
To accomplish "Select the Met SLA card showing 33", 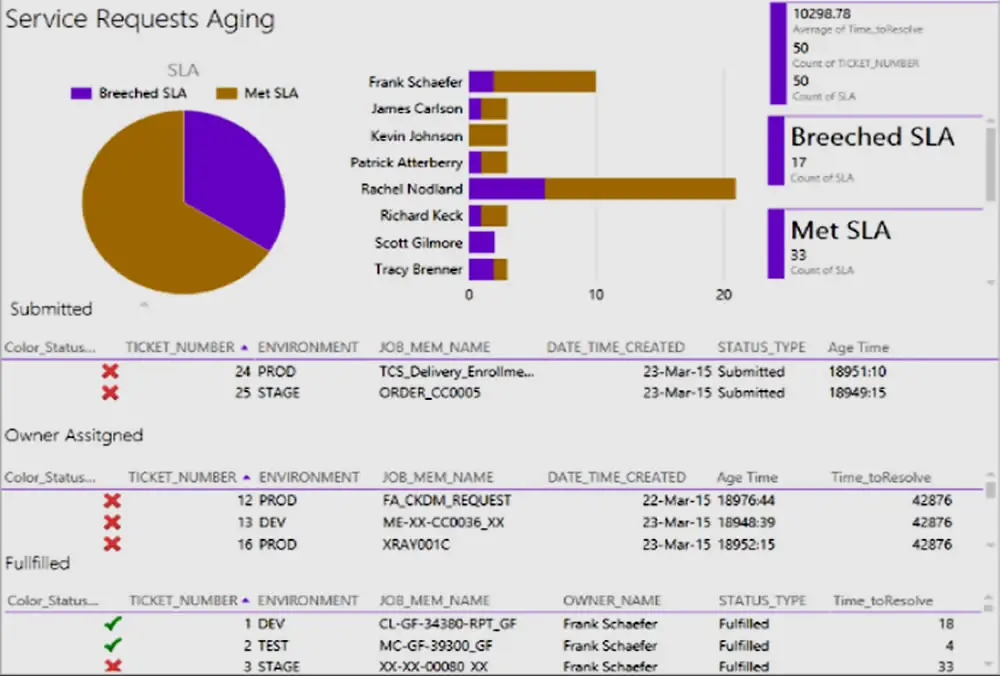I will click(x=875, y=243).
